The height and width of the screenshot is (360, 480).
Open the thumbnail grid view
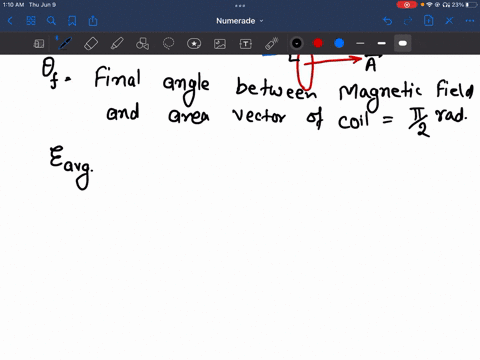[31, 21]
